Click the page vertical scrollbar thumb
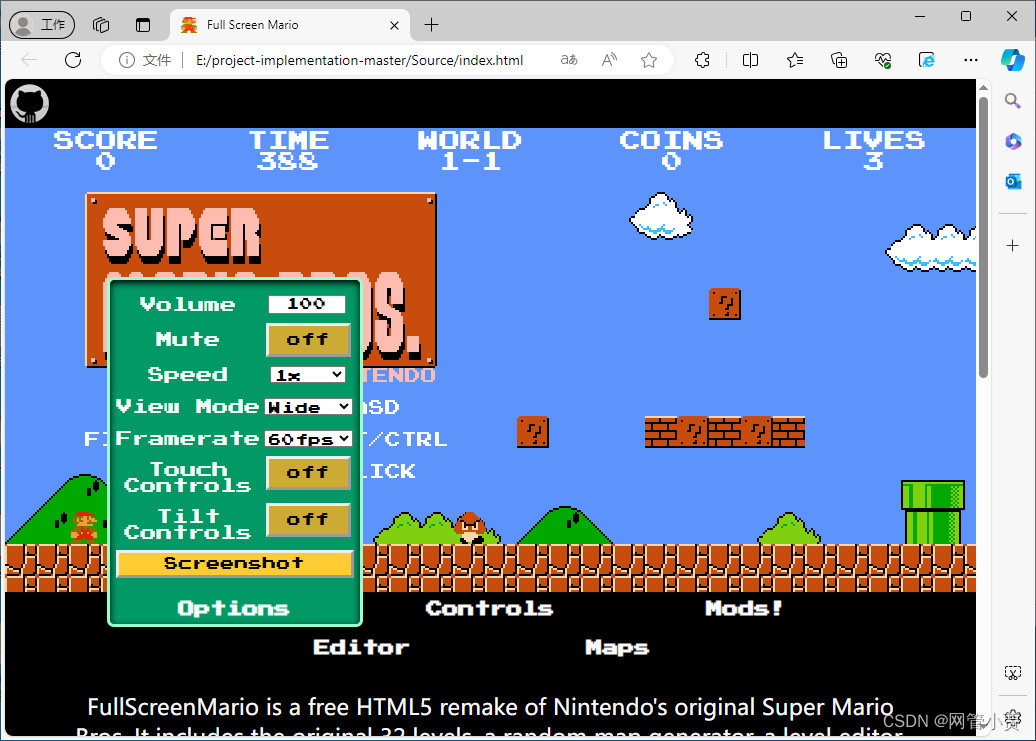Viewport: 1036px width, 741px height. click(983, 237)
